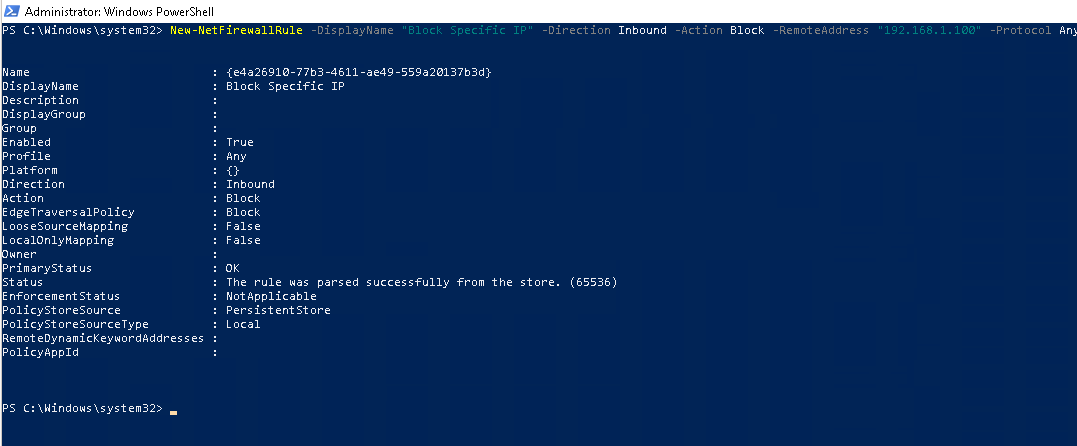1077x446 pixels.
Task: Click the EnforcementStatus value NotApplicable
Action: (x=271, y=296)
